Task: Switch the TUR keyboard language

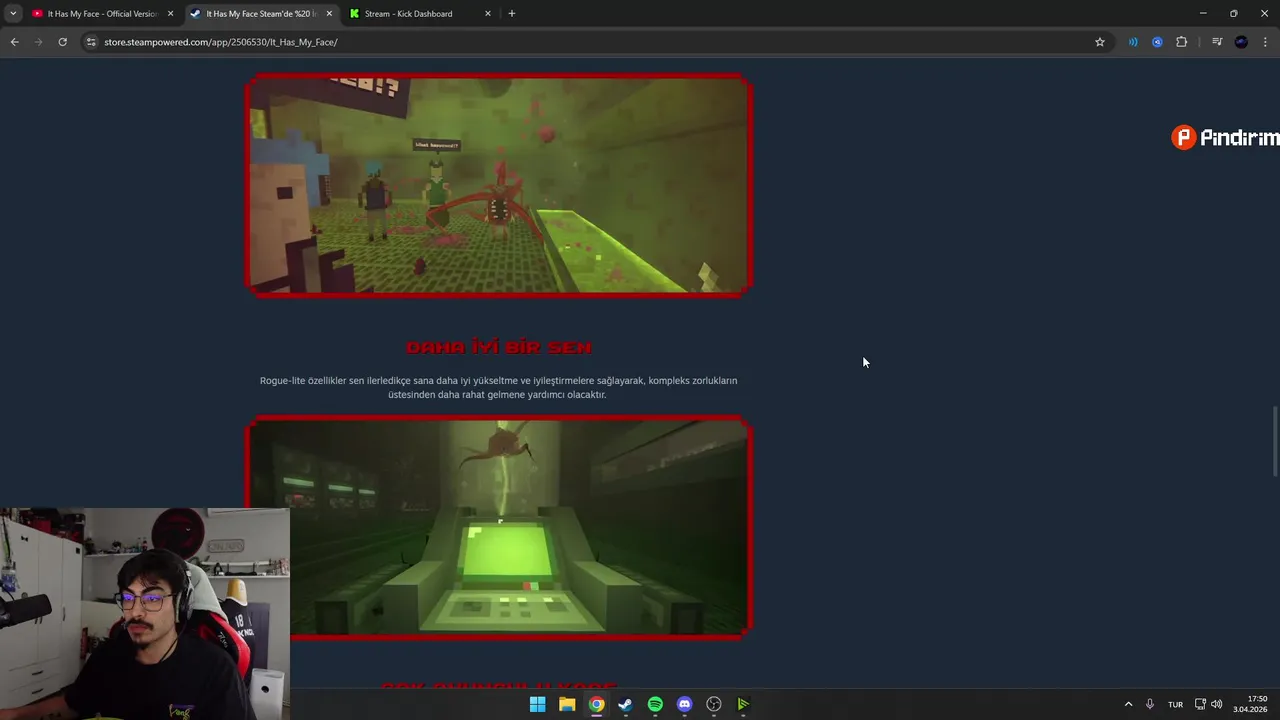Action: [1176, 704]
